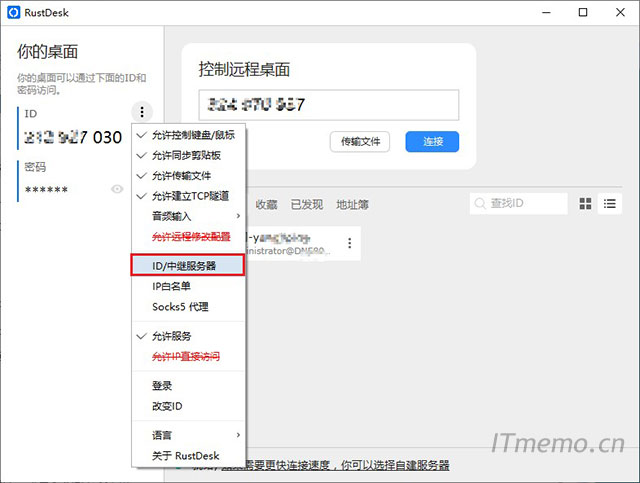
Task: Expand the 语言 submenu
Action: point(189,435)
